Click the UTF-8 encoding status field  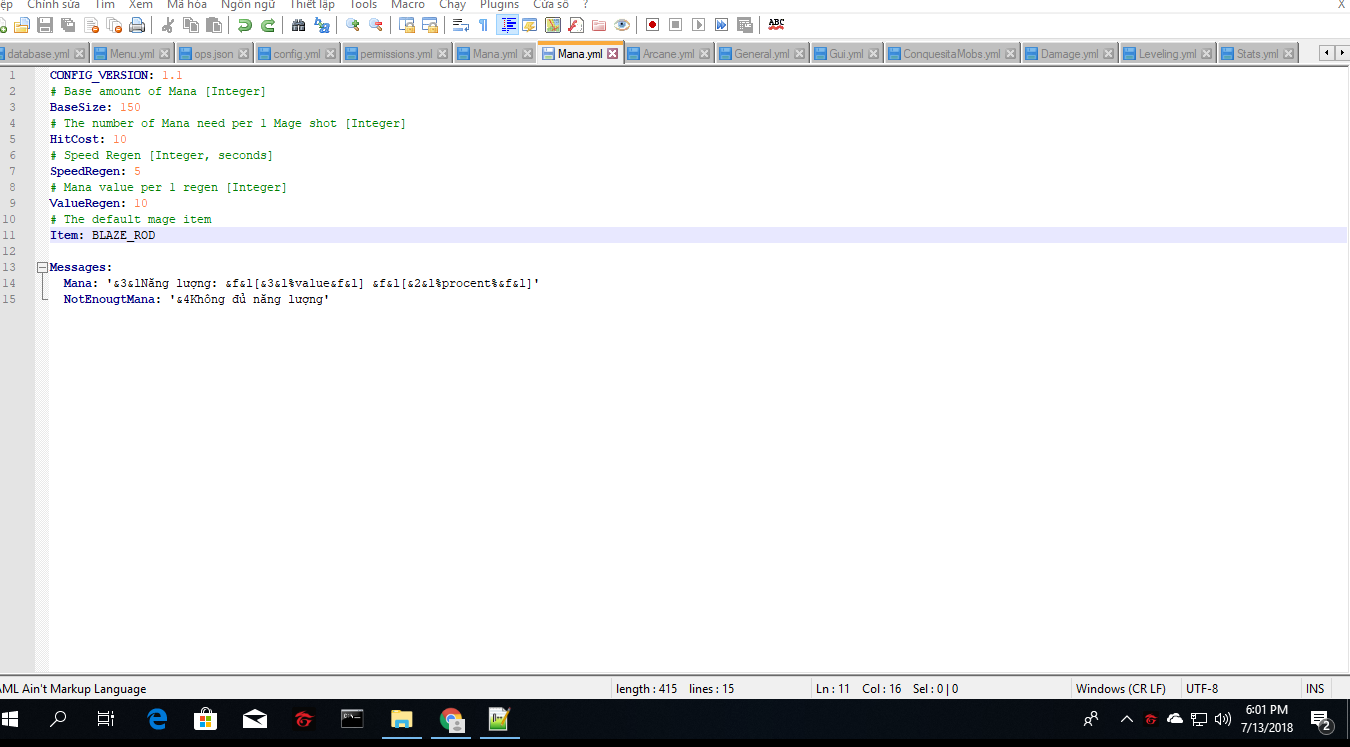[x=1202, y=689]
